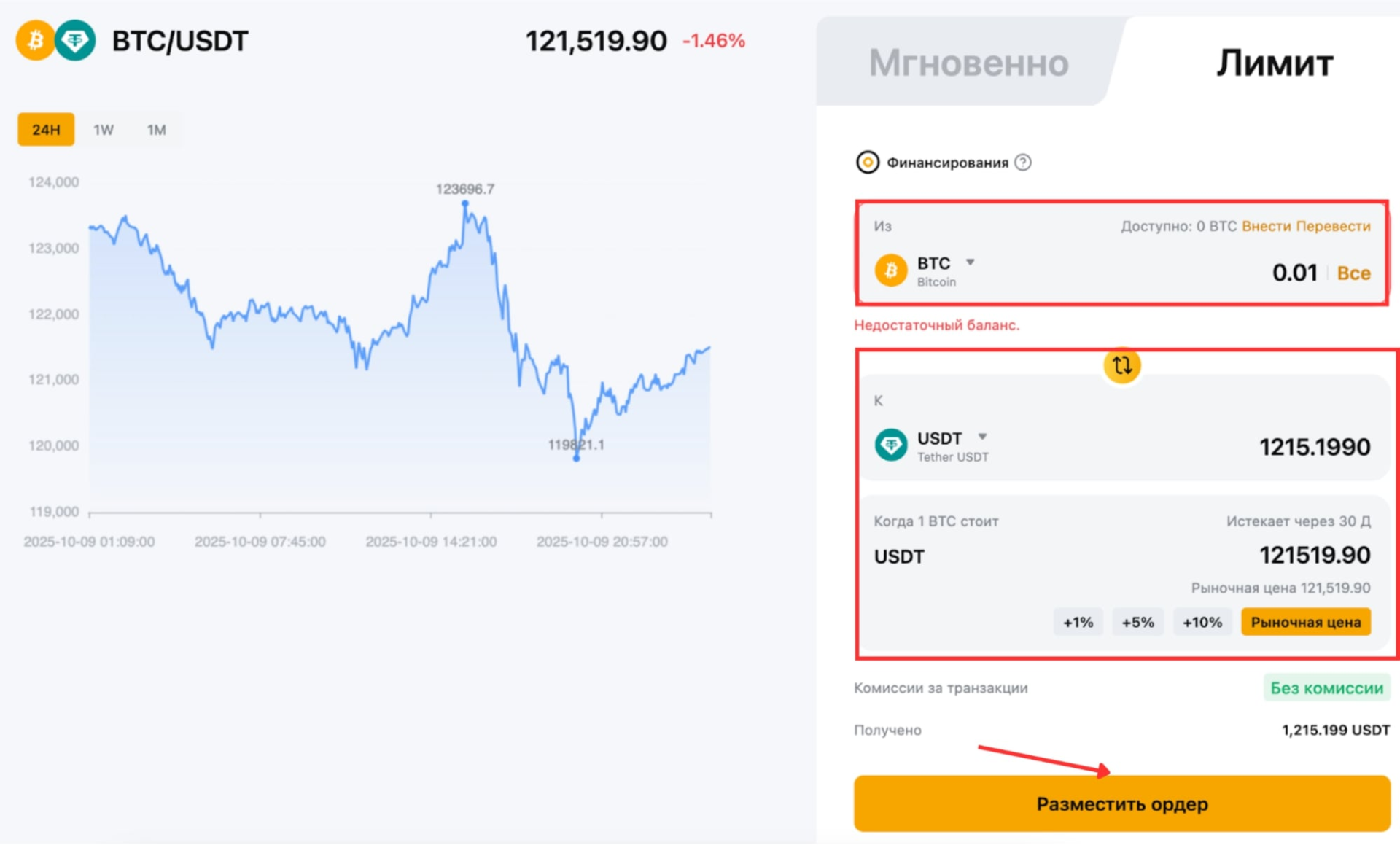Click the Financing help question mark icon
1400x845 pixels.
[x=1023, y=163]
